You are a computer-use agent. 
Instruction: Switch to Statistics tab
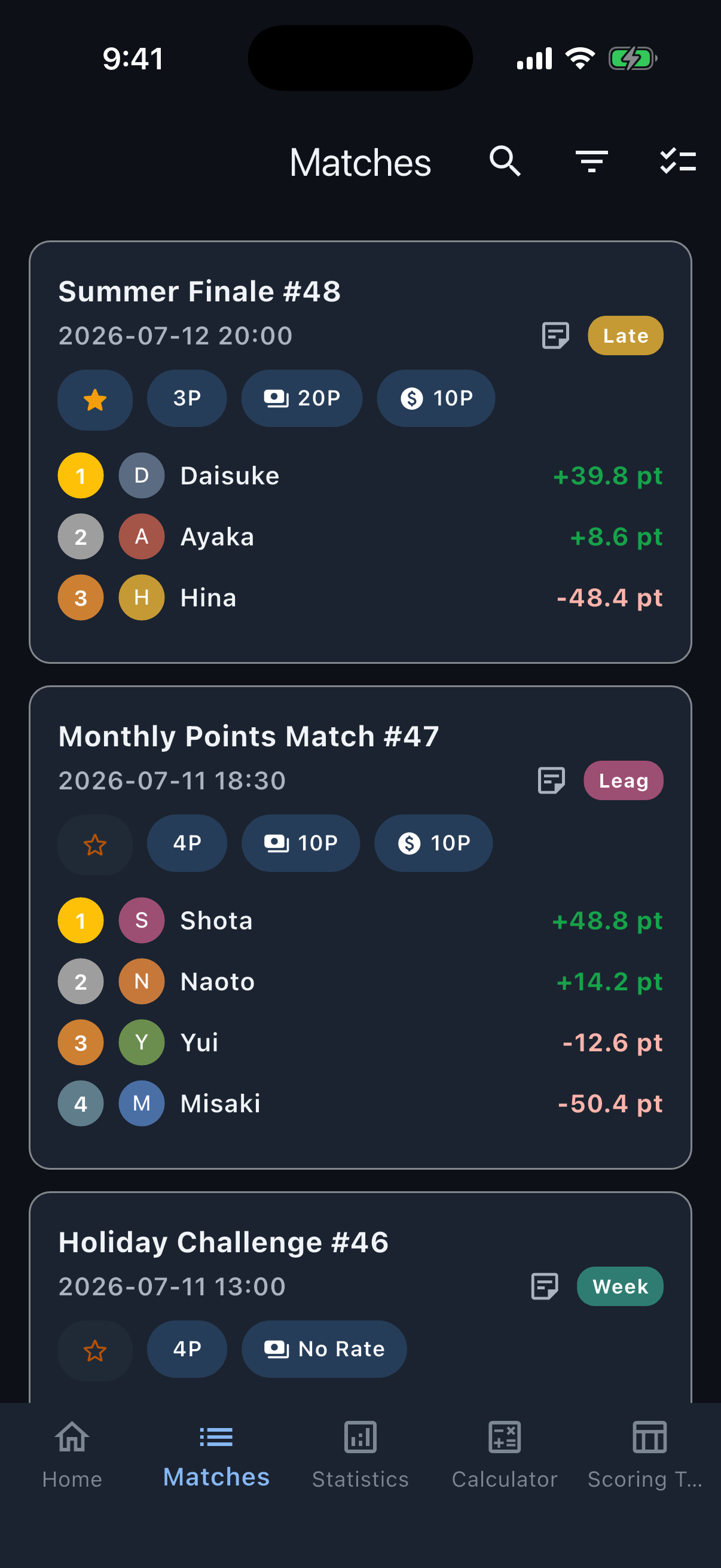pos(360,1456)
